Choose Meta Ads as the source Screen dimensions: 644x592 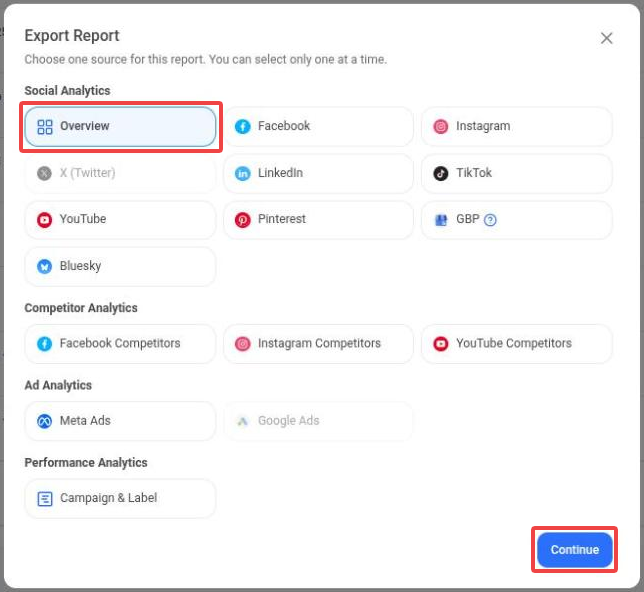(x=120, y=421)
